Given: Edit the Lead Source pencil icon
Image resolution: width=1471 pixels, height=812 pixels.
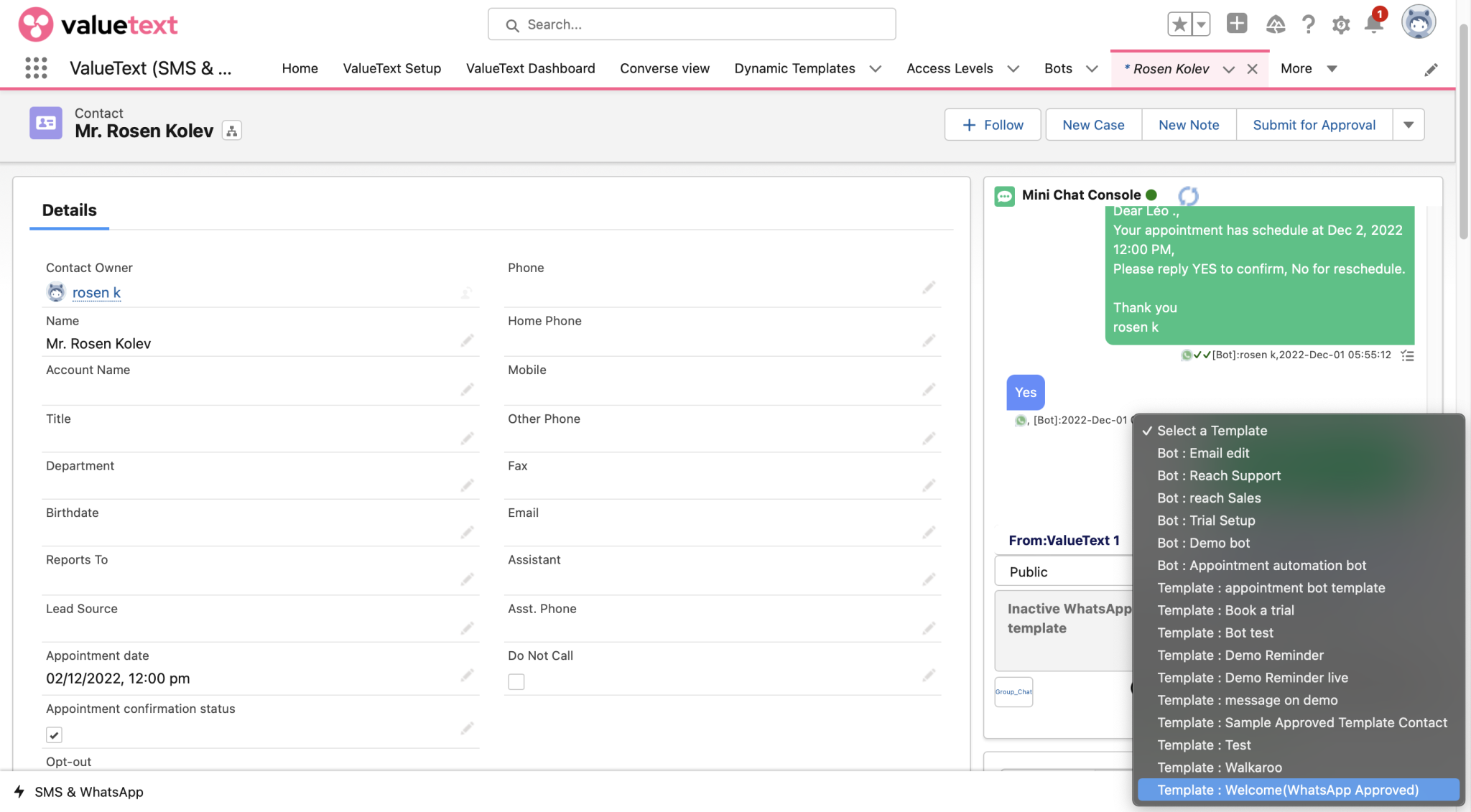Looking at the screenshot, I should tap(468, 628).
